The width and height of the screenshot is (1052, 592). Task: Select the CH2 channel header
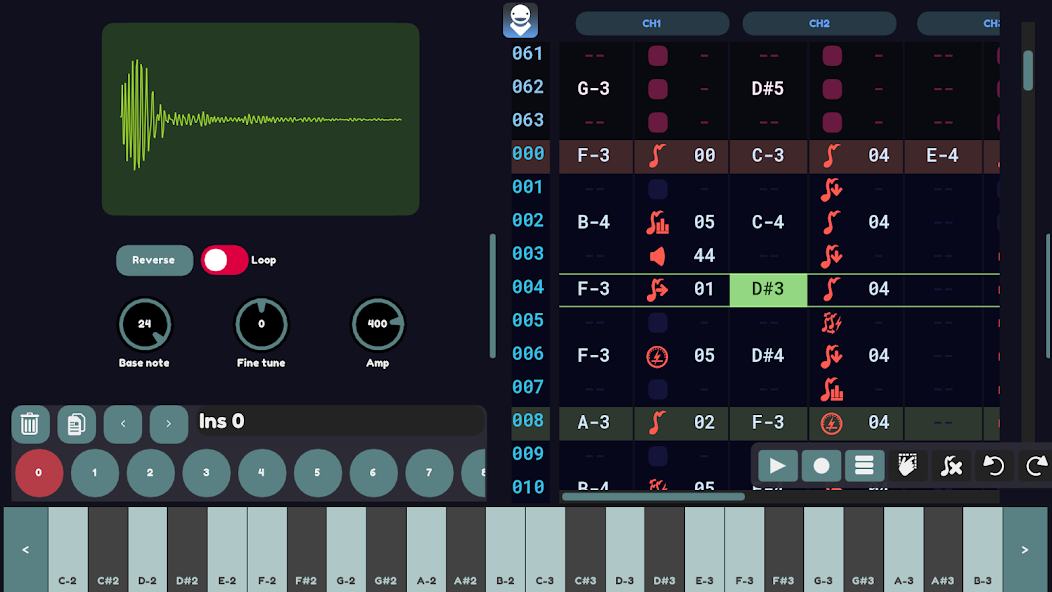coord(819,23)
